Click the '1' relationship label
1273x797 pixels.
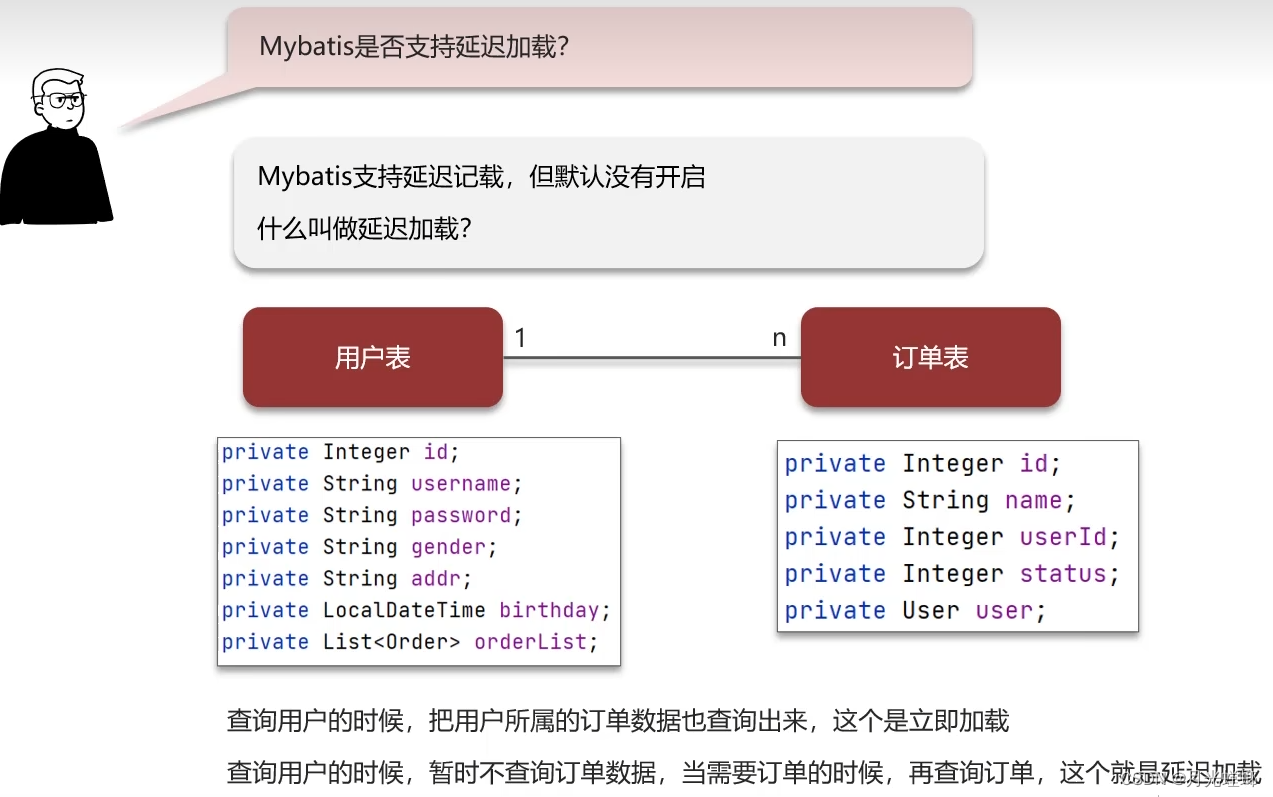(520, 338)
